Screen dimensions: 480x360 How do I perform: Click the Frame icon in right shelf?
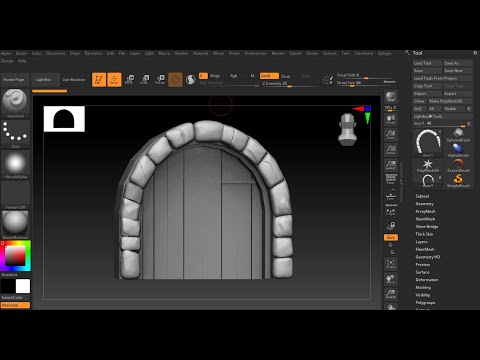pos(391,264)
